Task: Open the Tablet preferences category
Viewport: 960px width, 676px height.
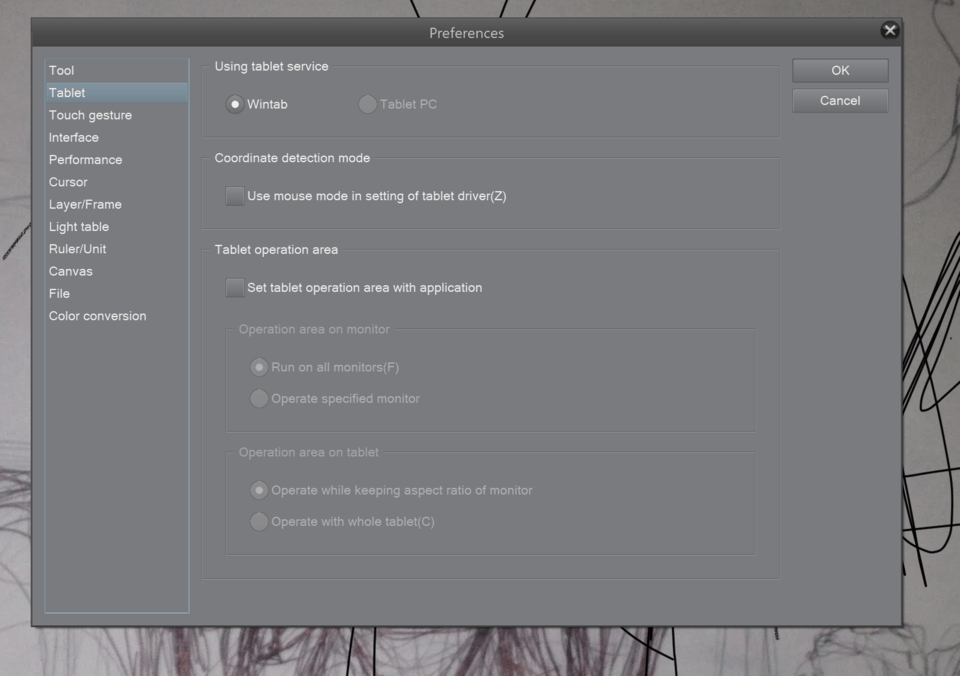Action: pos(116,93)
